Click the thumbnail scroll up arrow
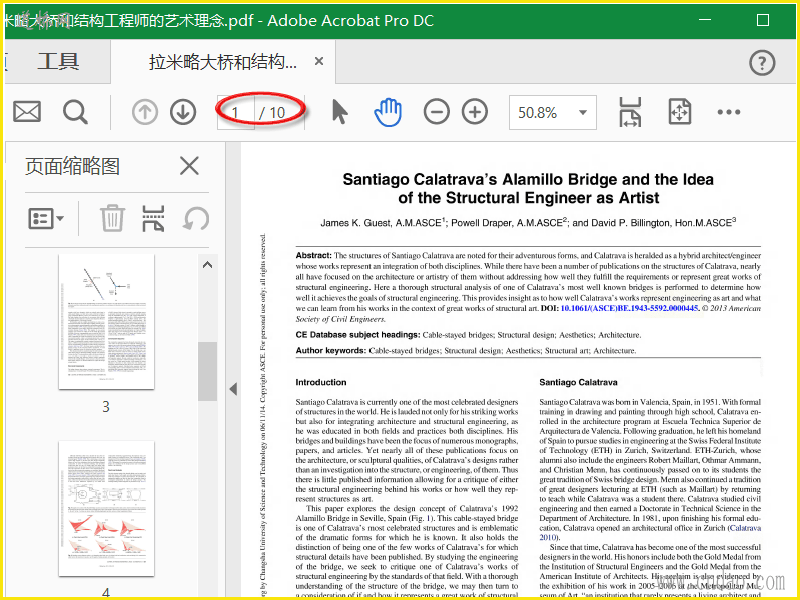This screenshot has height=600, width=800. coord(207,265)
